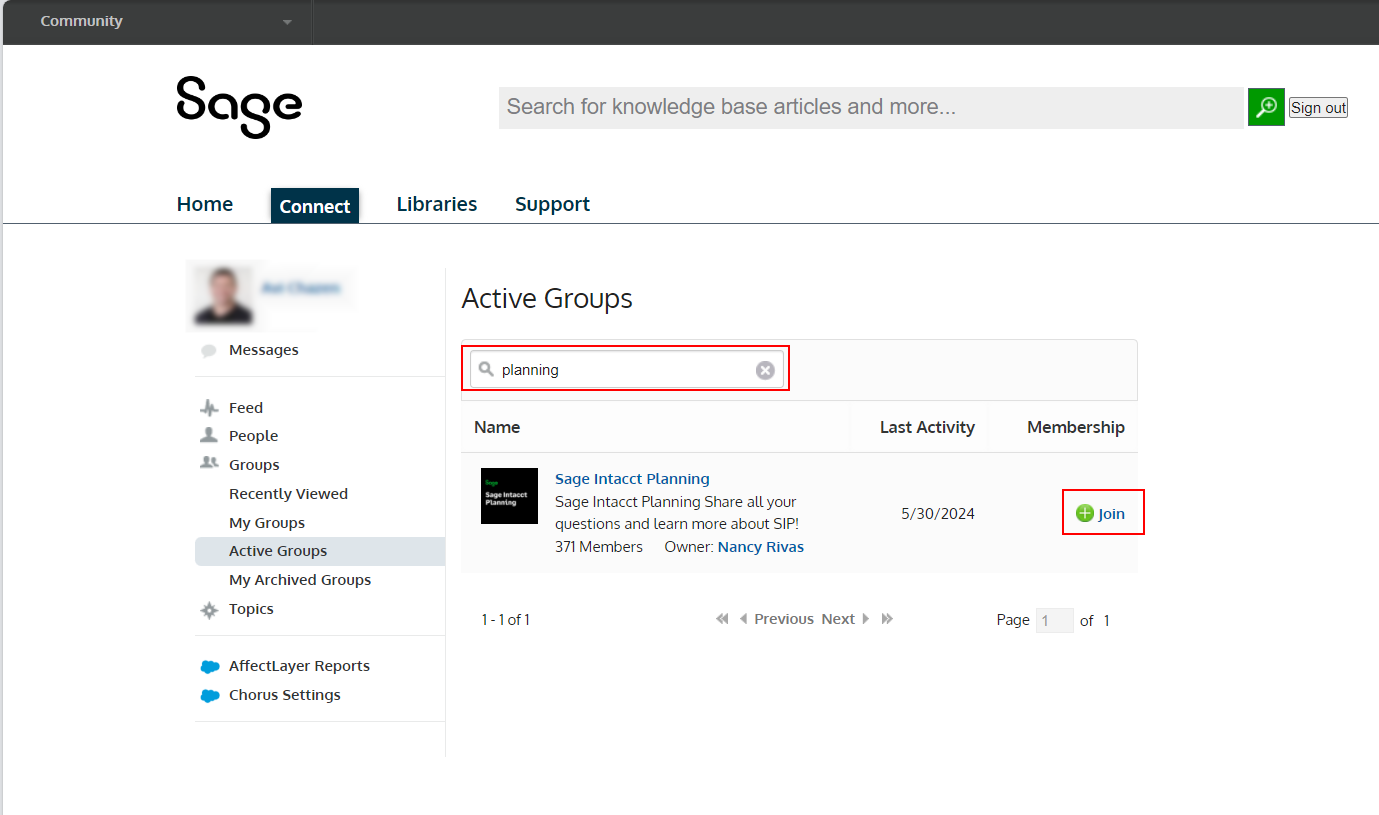Click the Groups people icon
Screen dimensions: 1379x815
209,463
